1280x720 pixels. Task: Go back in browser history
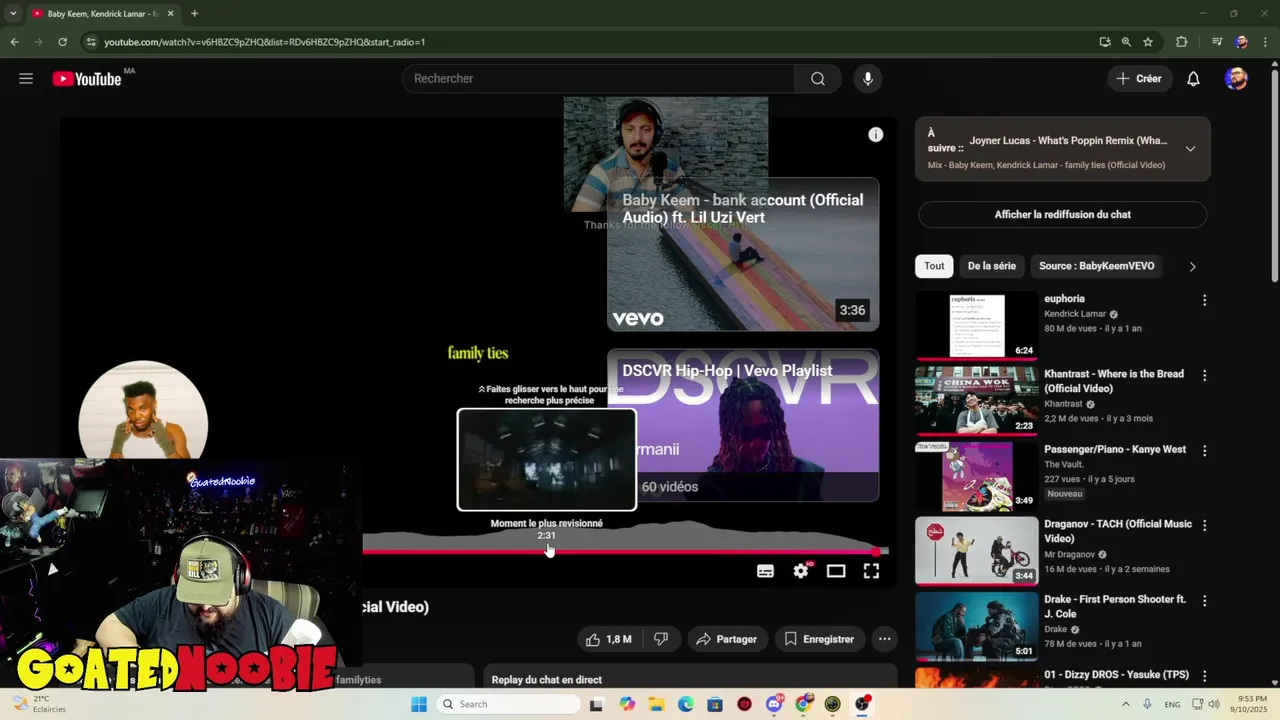[x=14, y=42]
